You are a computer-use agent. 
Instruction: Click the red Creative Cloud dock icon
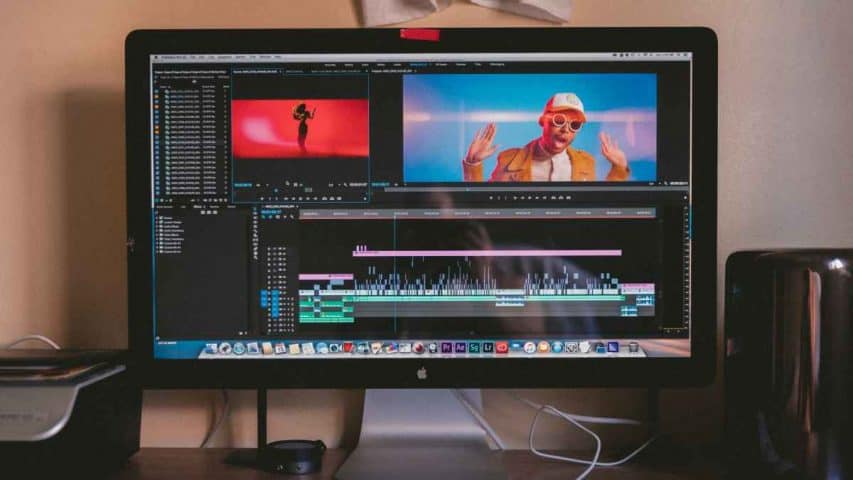point(502,347)
